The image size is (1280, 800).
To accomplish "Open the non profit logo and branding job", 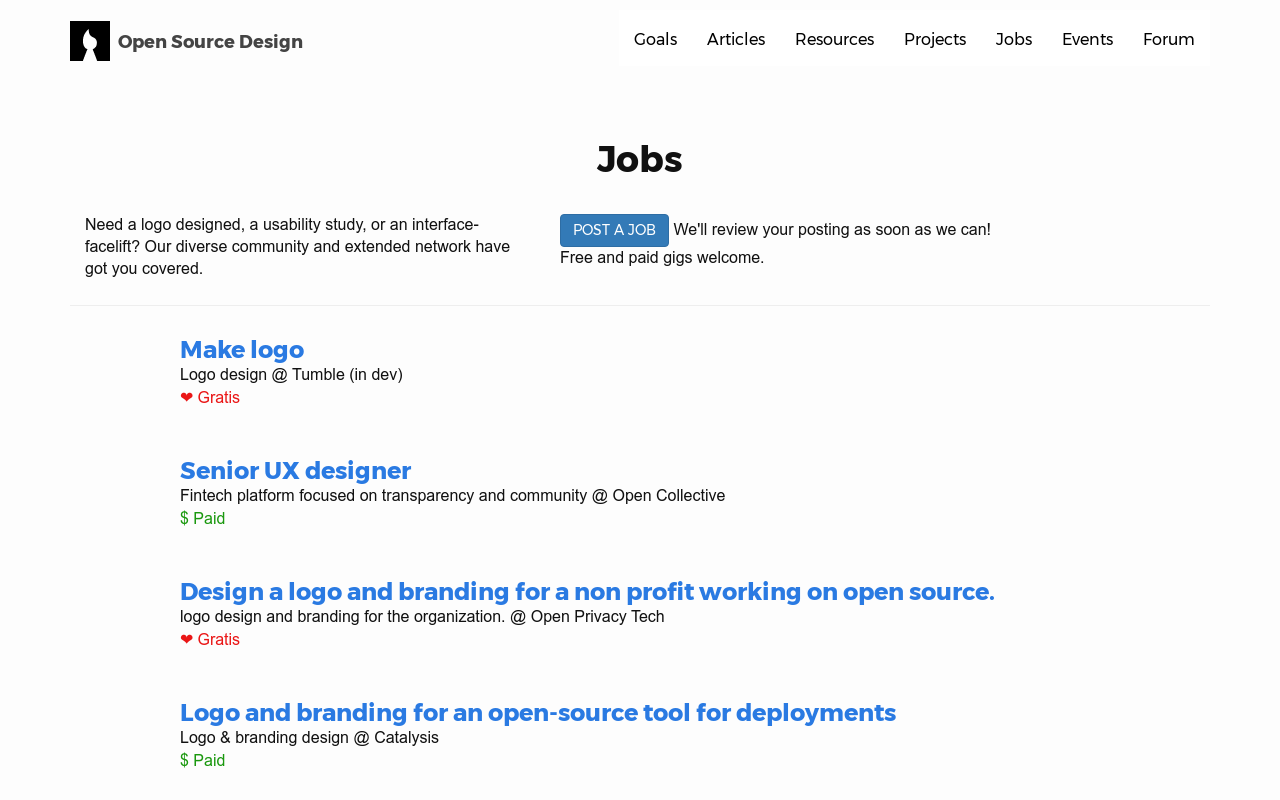I will tap(587, 592).
